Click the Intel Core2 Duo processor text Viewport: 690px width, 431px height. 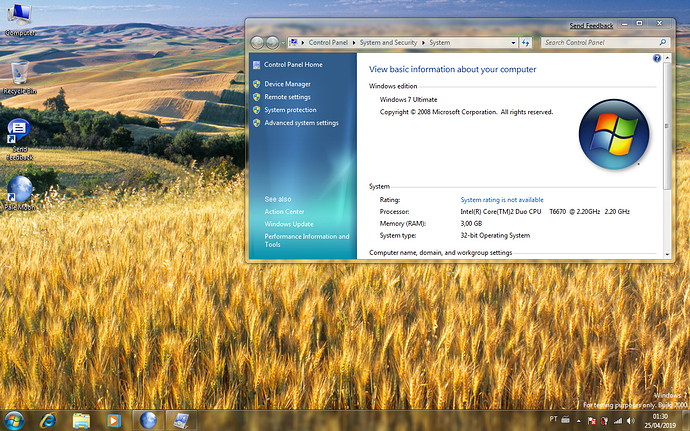(545, 212)
